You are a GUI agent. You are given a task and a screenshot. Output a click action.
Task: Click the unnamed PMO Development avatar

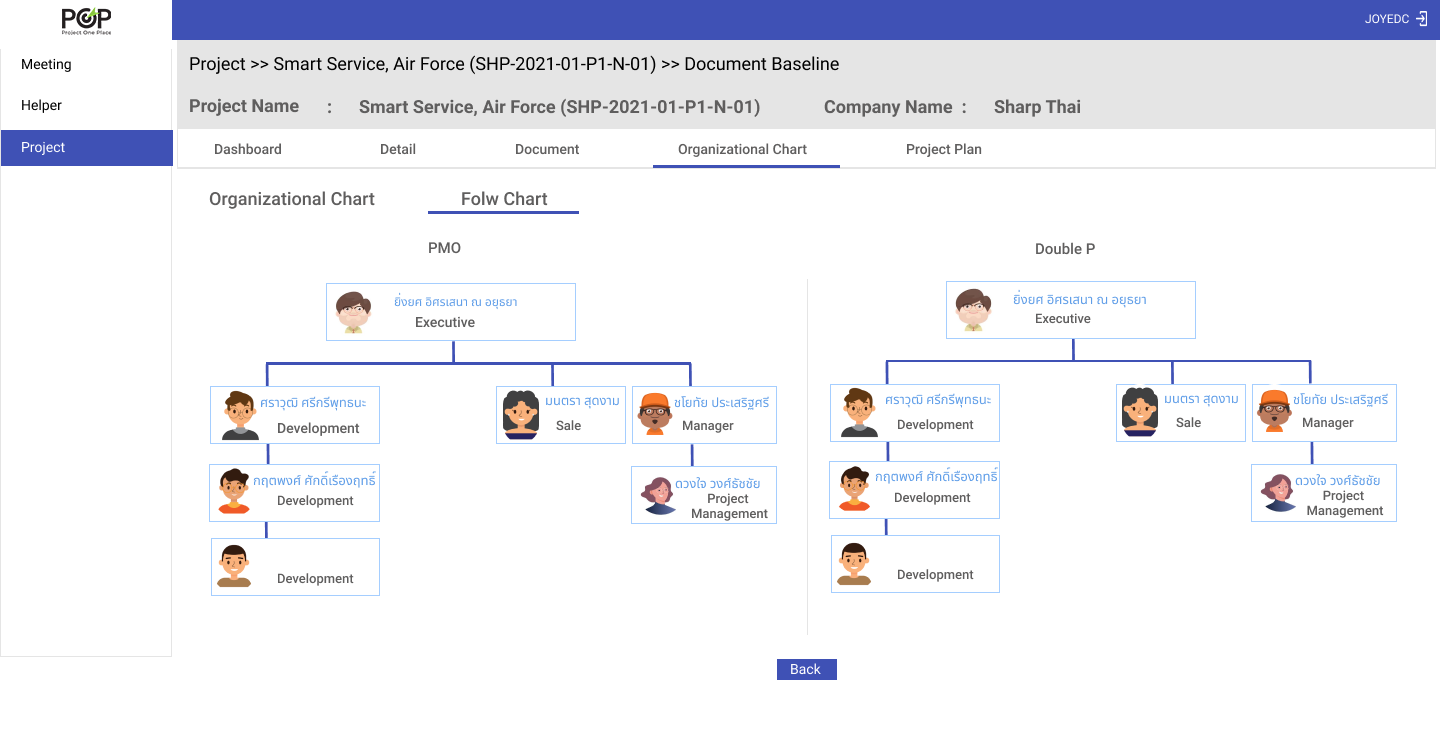234,567
